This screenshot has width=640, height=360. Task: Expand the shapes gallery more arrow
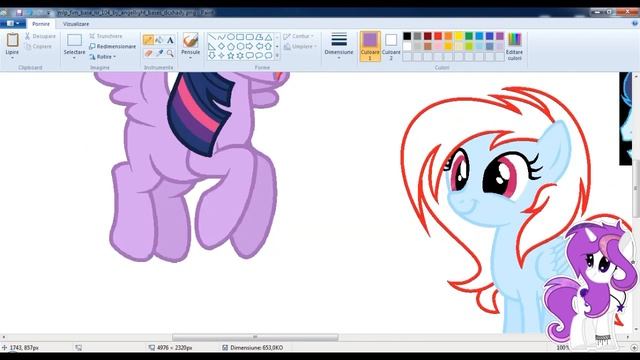click(x=277, y=56)
